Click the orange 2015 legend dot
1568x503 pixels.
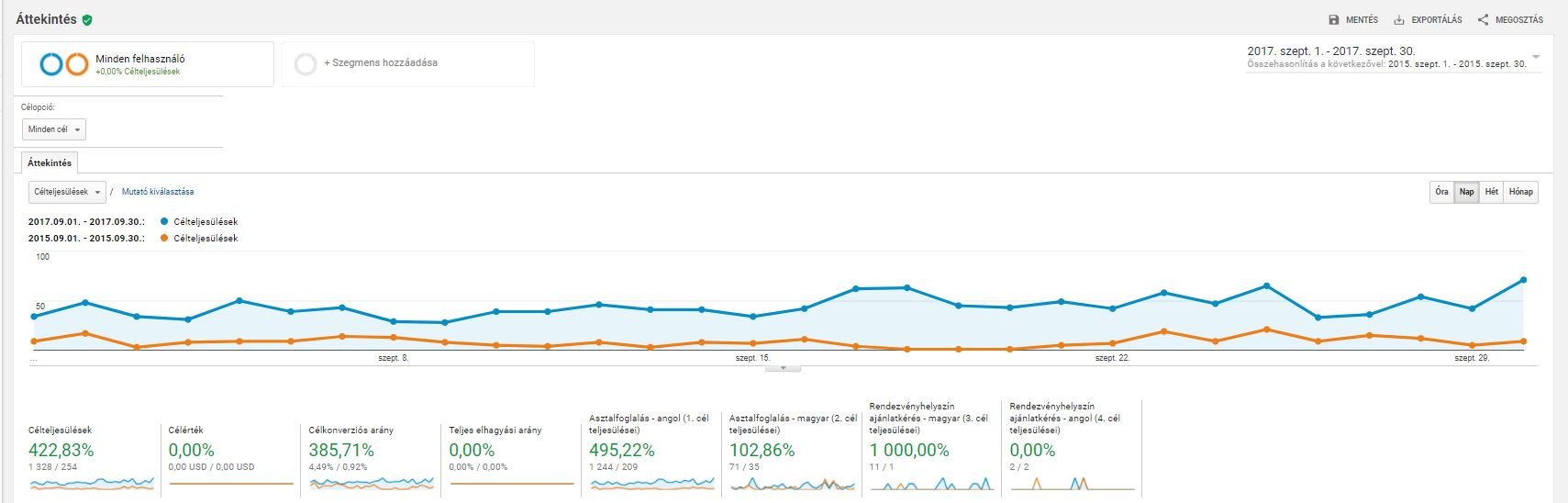[164, 239]
